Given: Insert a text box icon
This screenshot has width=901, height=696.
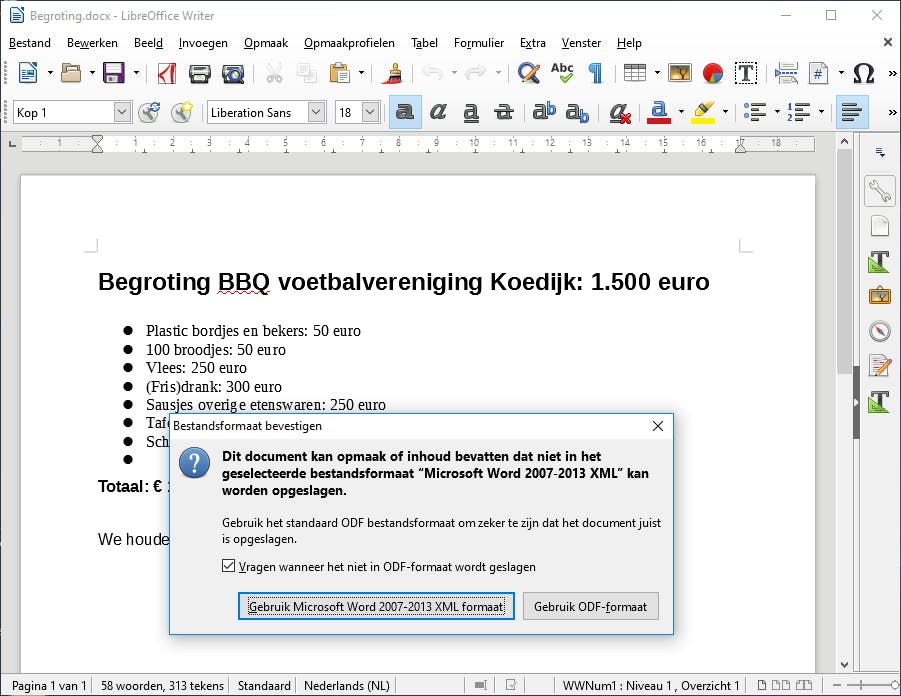Looking at the screenshot, I should [746, 73].
